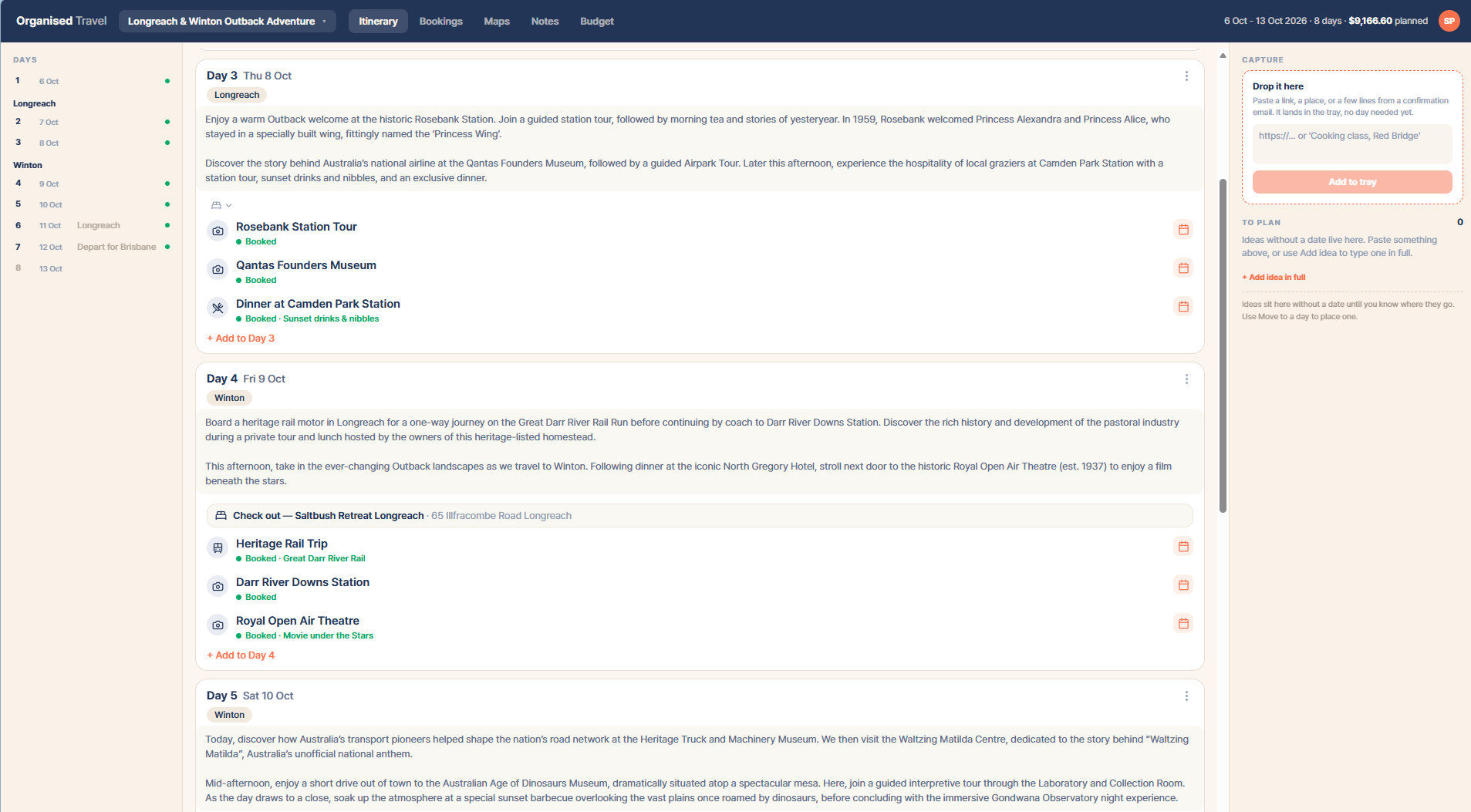
Task: Jump to day 6, 11 Oct Longreach in sidebar
Action: tap(91, 225)
